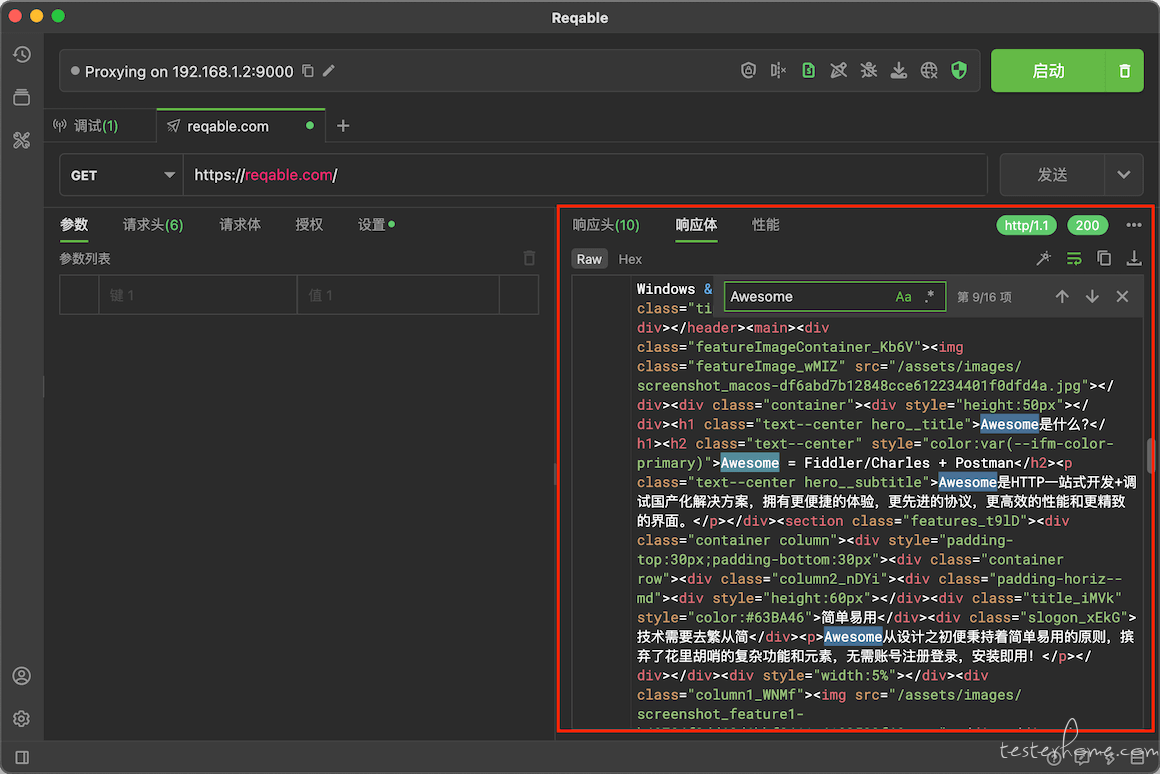Add a new tab with plus button
This screenshot has width=1160, height=774.
point(343,126)
